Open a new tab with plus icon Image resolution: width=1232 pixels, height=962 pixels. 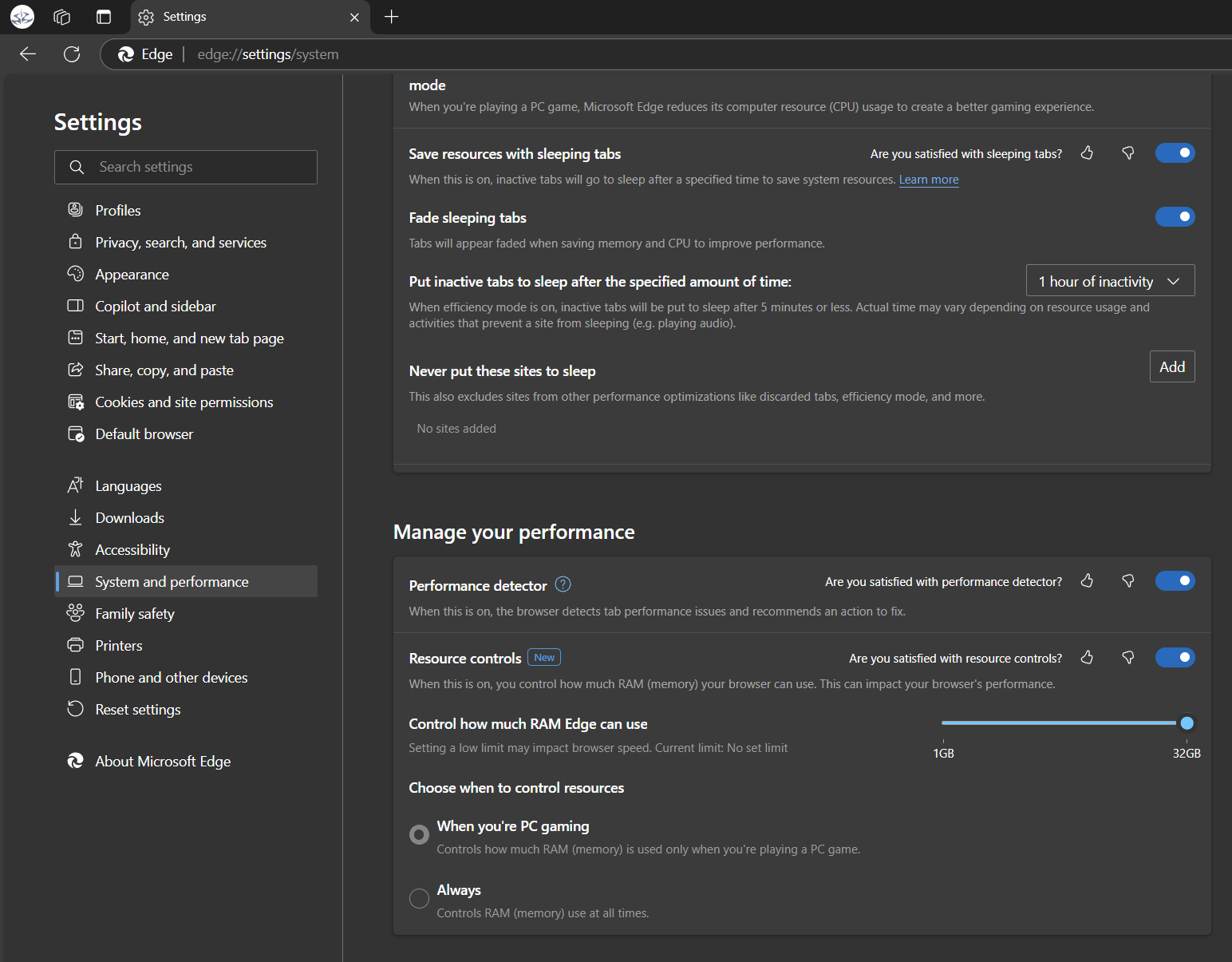click(x=391, y=17)
